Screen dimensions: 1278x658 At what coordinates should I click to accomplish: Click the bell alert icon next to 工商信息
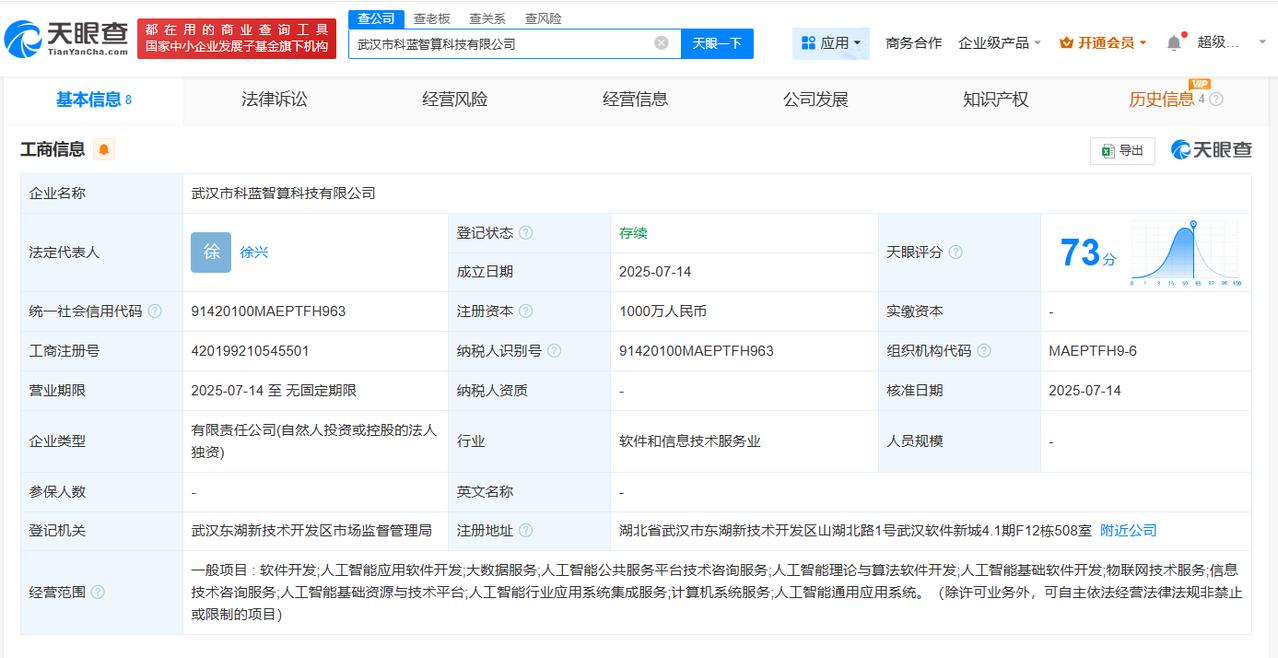click(105, 150)
